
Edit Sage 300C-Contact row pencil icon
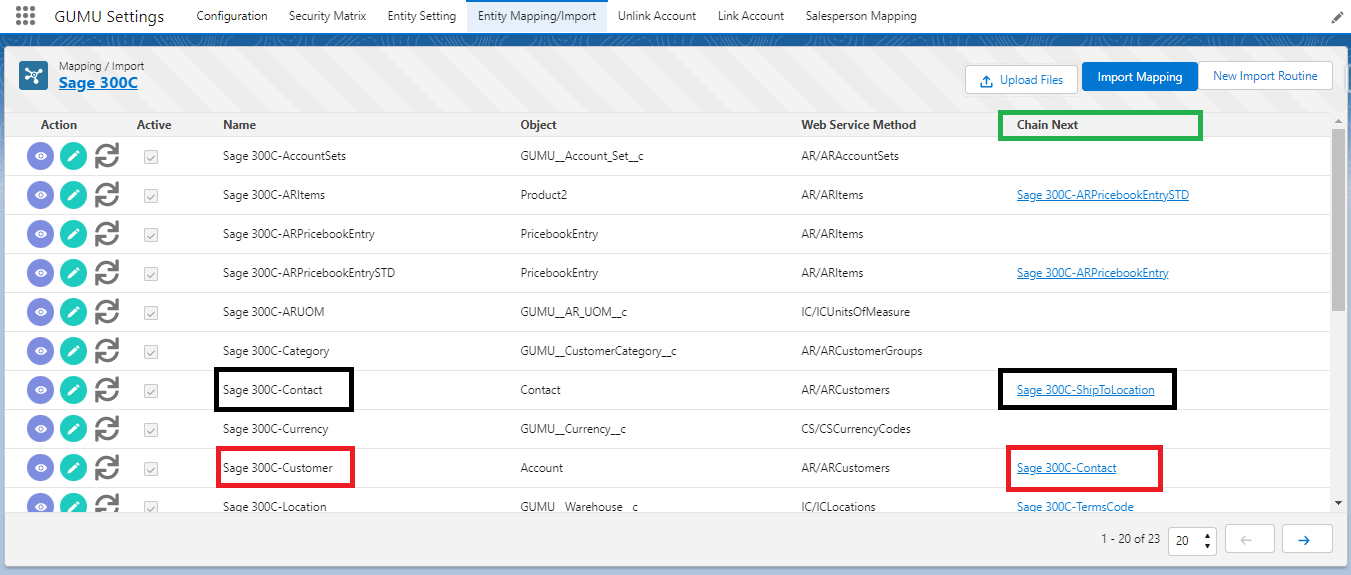pyautogui.click(x=73, y=391)
